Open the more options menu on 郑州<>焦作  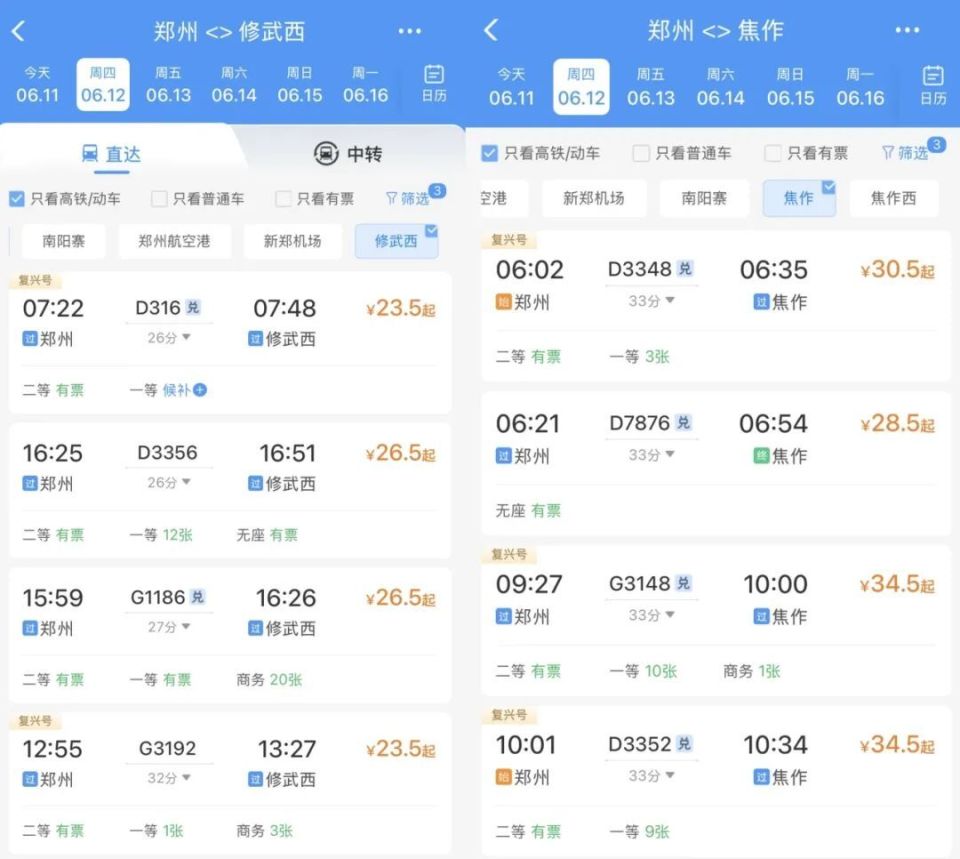[907, 30]
